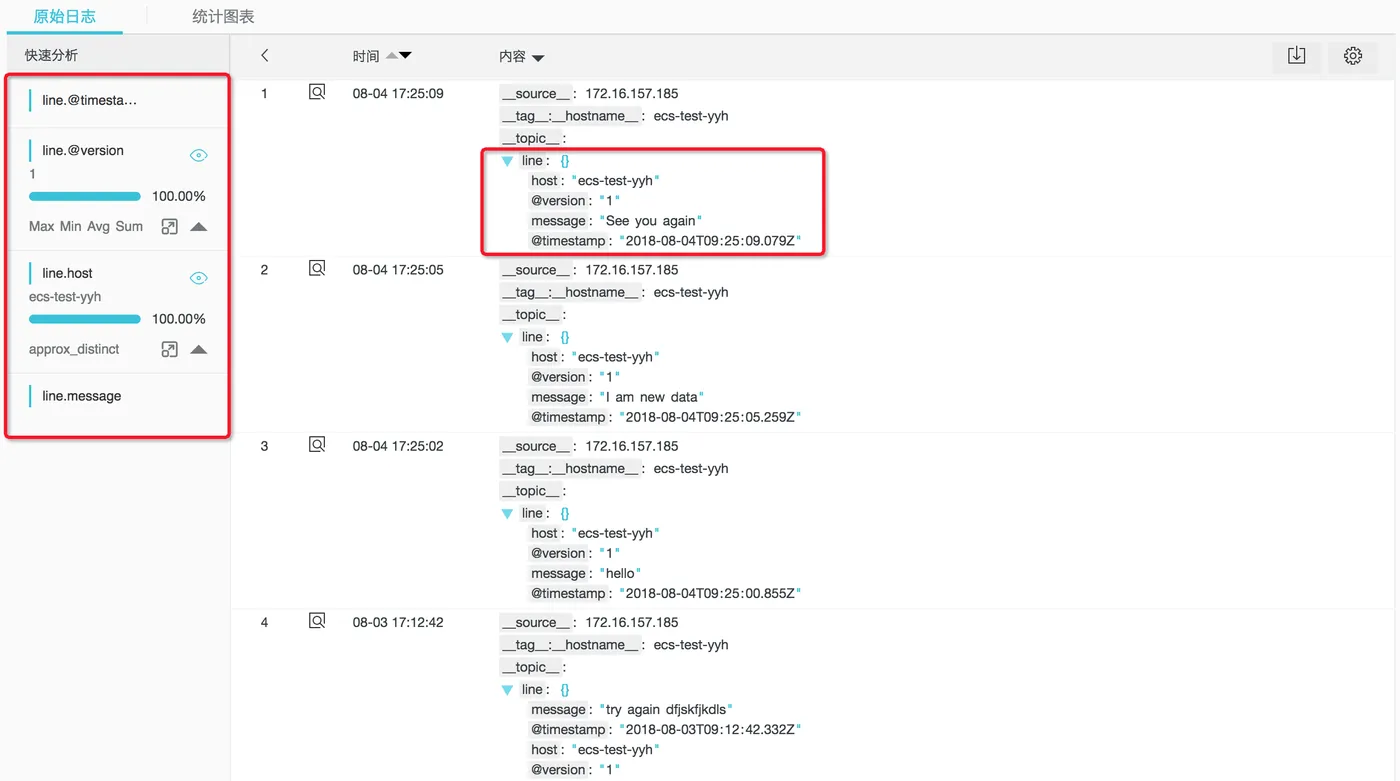Image resolution: width=1400 pixels, height=781 pixels.
Task: Click Sum for line.@version
Action: [x=129, y=226]
